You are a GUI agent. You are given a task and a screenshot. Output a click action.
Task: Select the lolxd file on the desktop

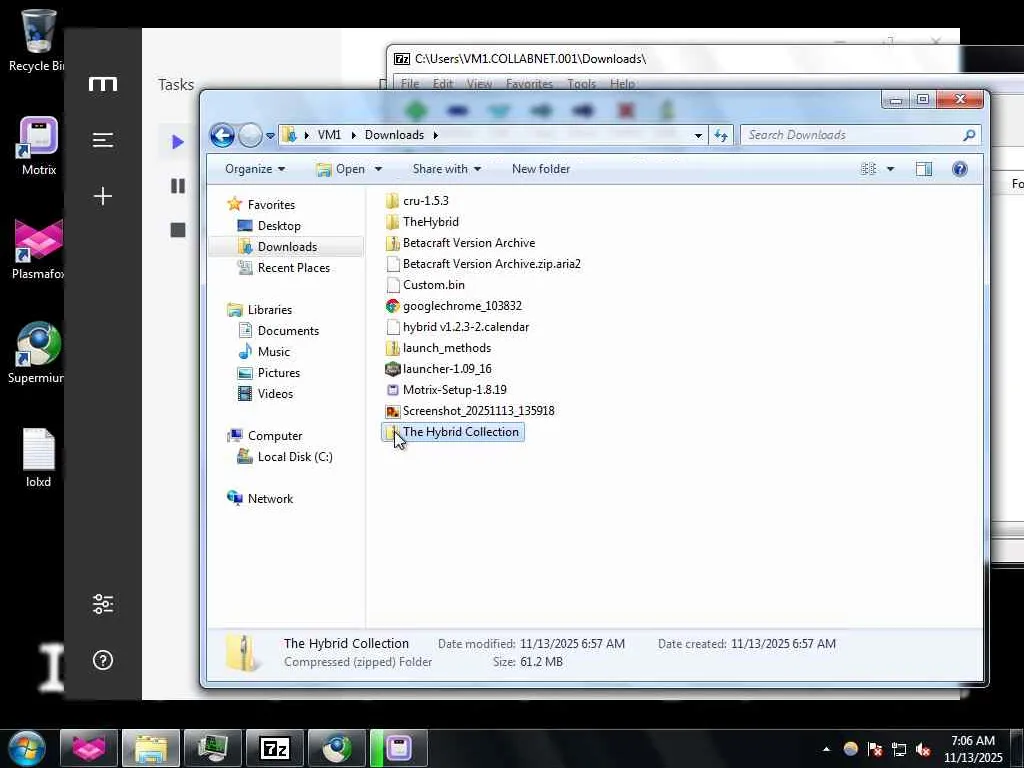coord(39,458)
